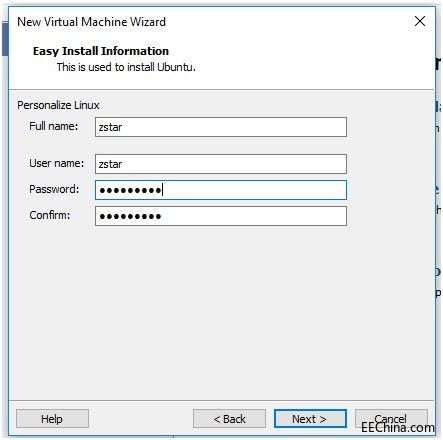Viewport: 443px width, 440px height.
Task: Click the Full name label
Action: click(x=54, y=126)
